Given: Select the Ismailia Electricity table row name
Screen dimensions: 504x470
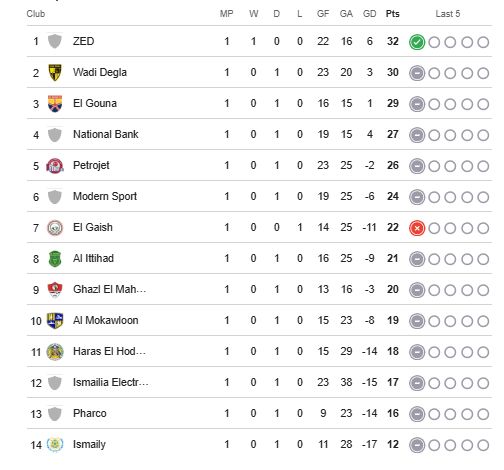Looking at the screenshot, I should point(111,382).
